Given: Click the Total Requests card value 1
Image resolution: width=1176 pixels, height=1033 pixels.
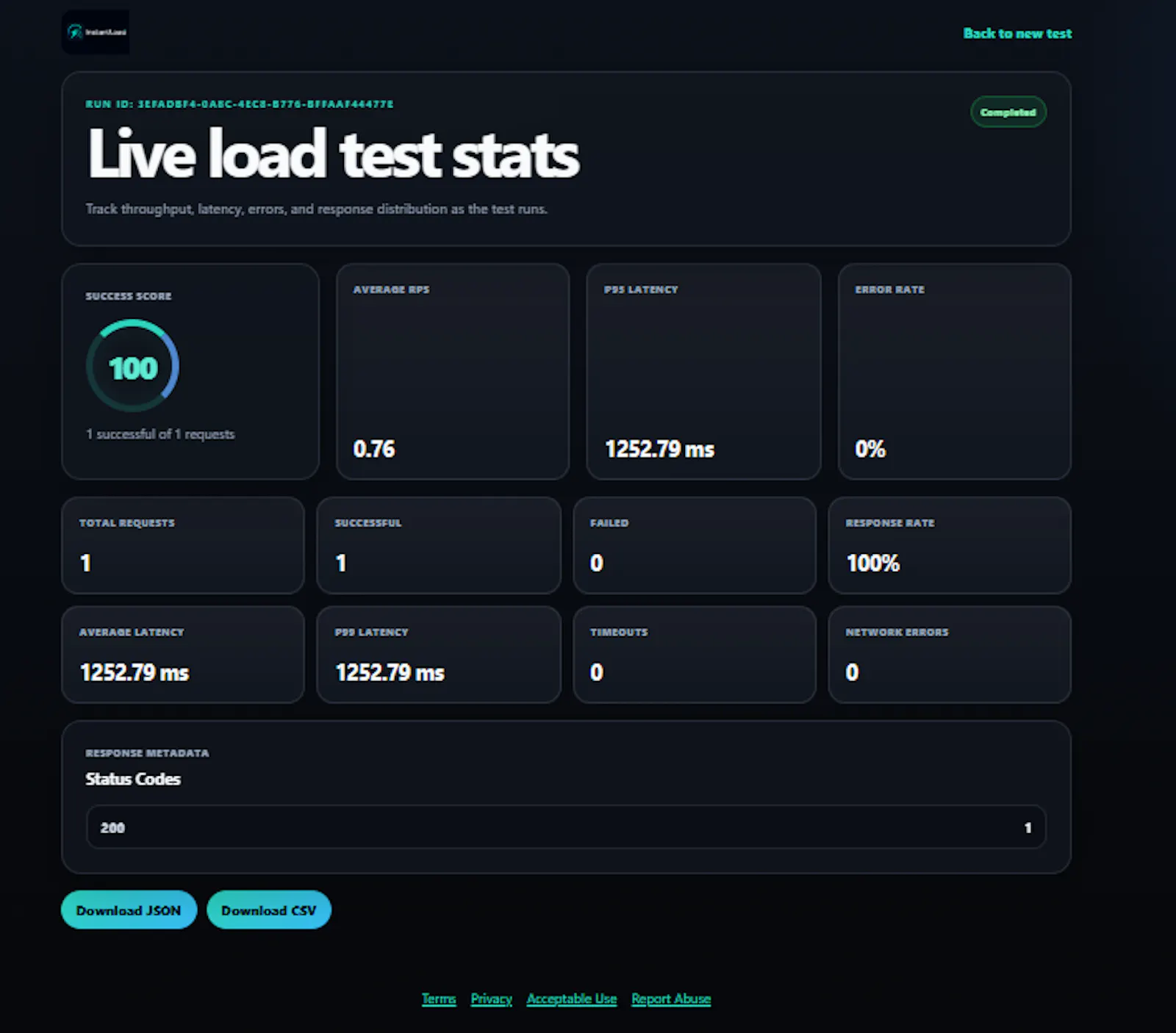Looking at the screenshot, I should pyautogui.click(x=85, y=563).
